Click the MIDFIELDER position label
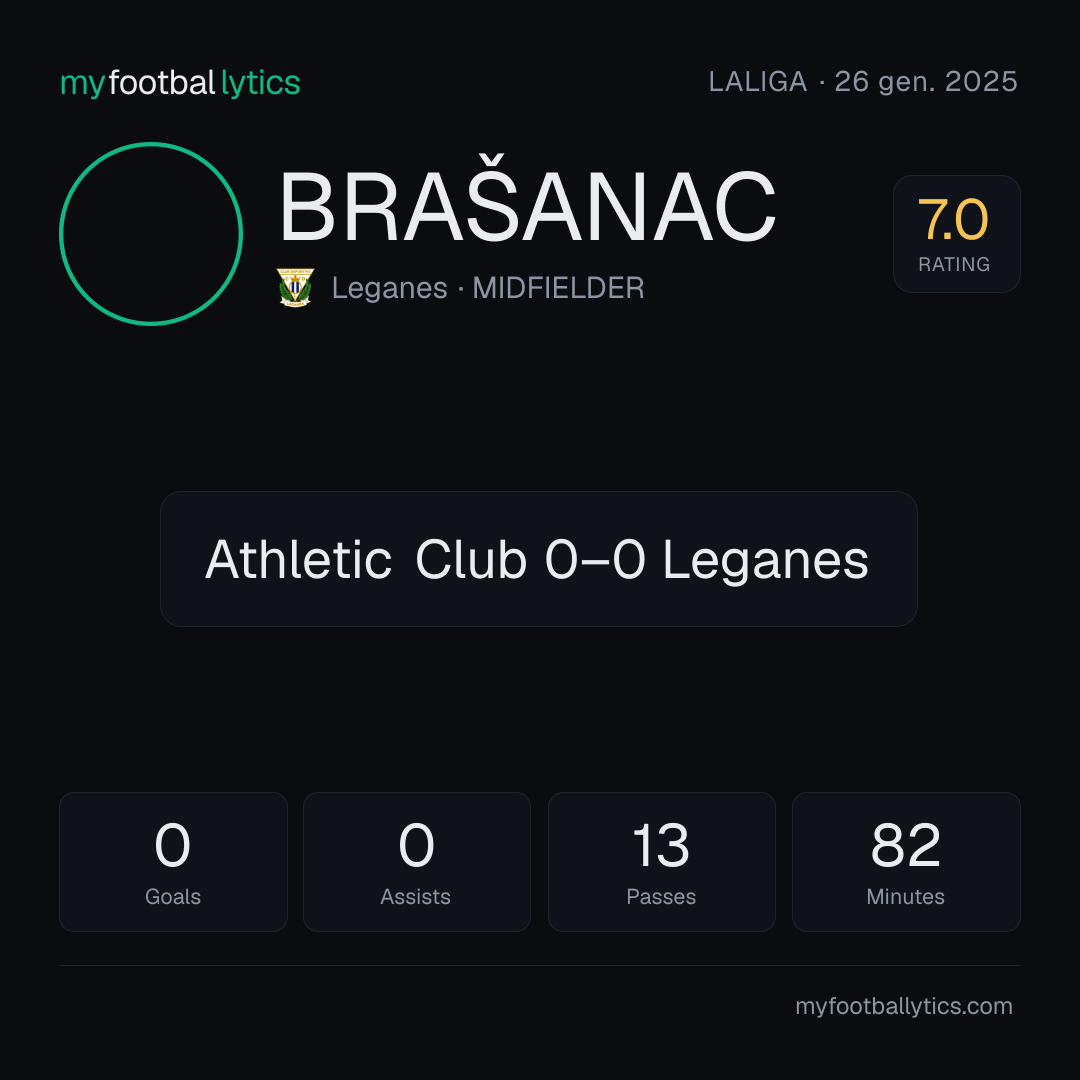This screenshot has height=1080, width=1080. click(x=558, y=288)
